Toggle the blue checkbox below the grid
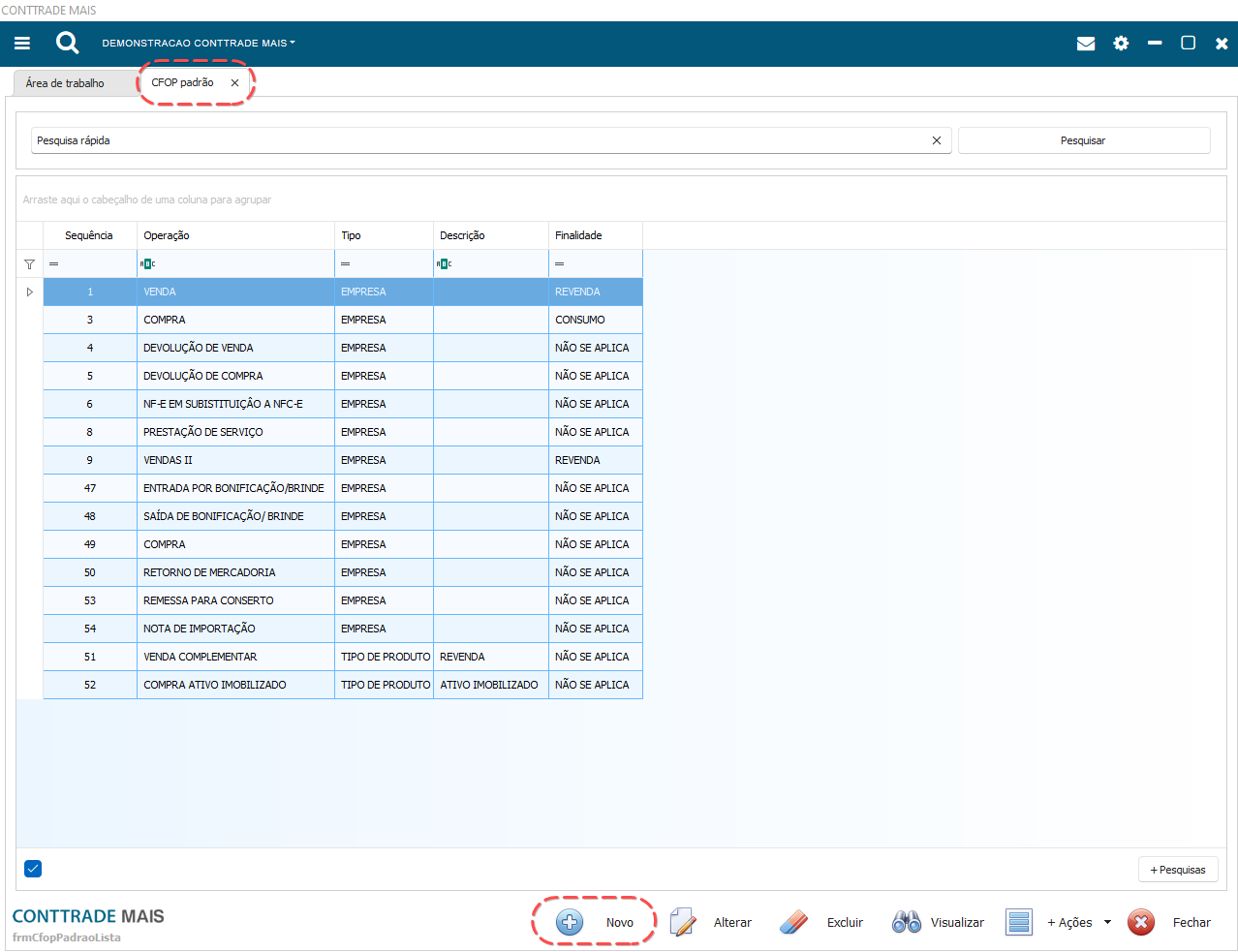The image size is (1238, 952). point(33,869)
